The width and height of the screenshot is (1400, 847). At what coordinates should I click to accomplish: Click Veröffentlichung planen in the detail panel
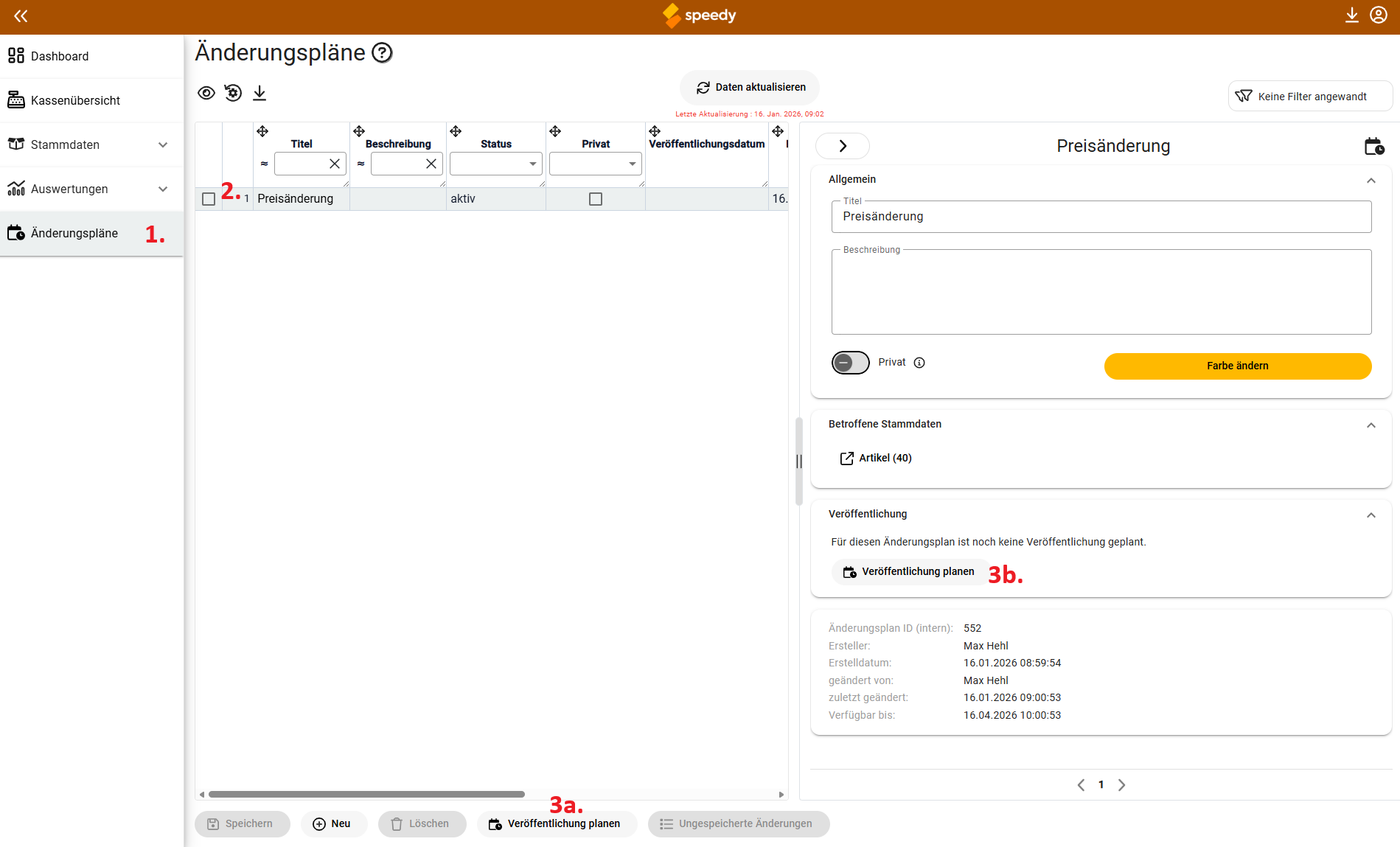point(910,572)
